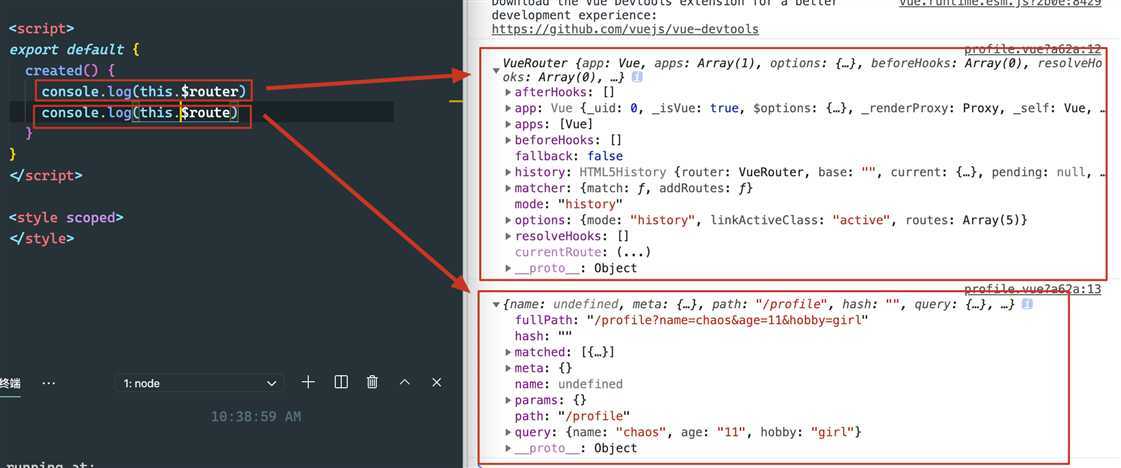
Task: Click the fallback: false property
Action: [x=568, y=156]
